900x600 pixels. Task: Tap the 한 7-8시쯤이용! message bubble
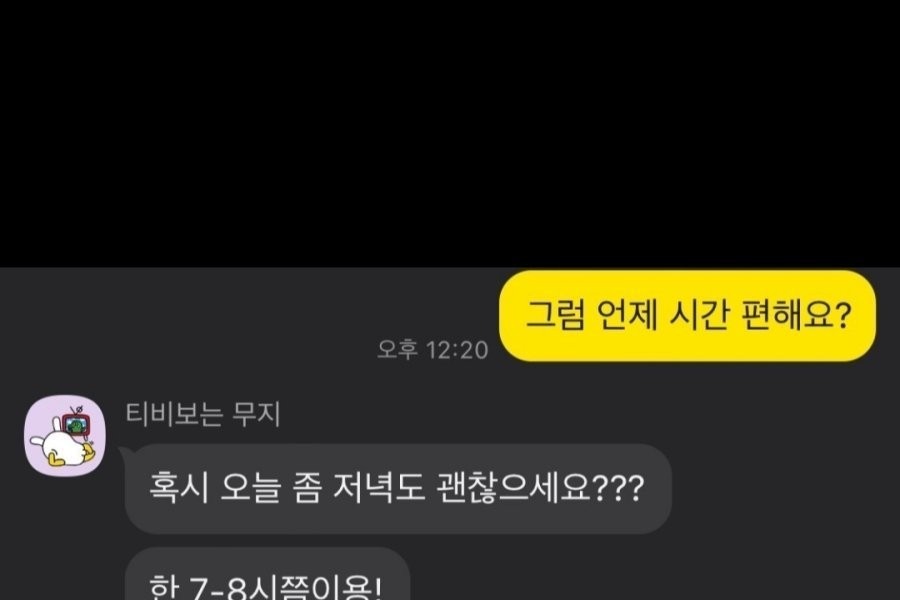pyautogui.click(x=267, y=574)
